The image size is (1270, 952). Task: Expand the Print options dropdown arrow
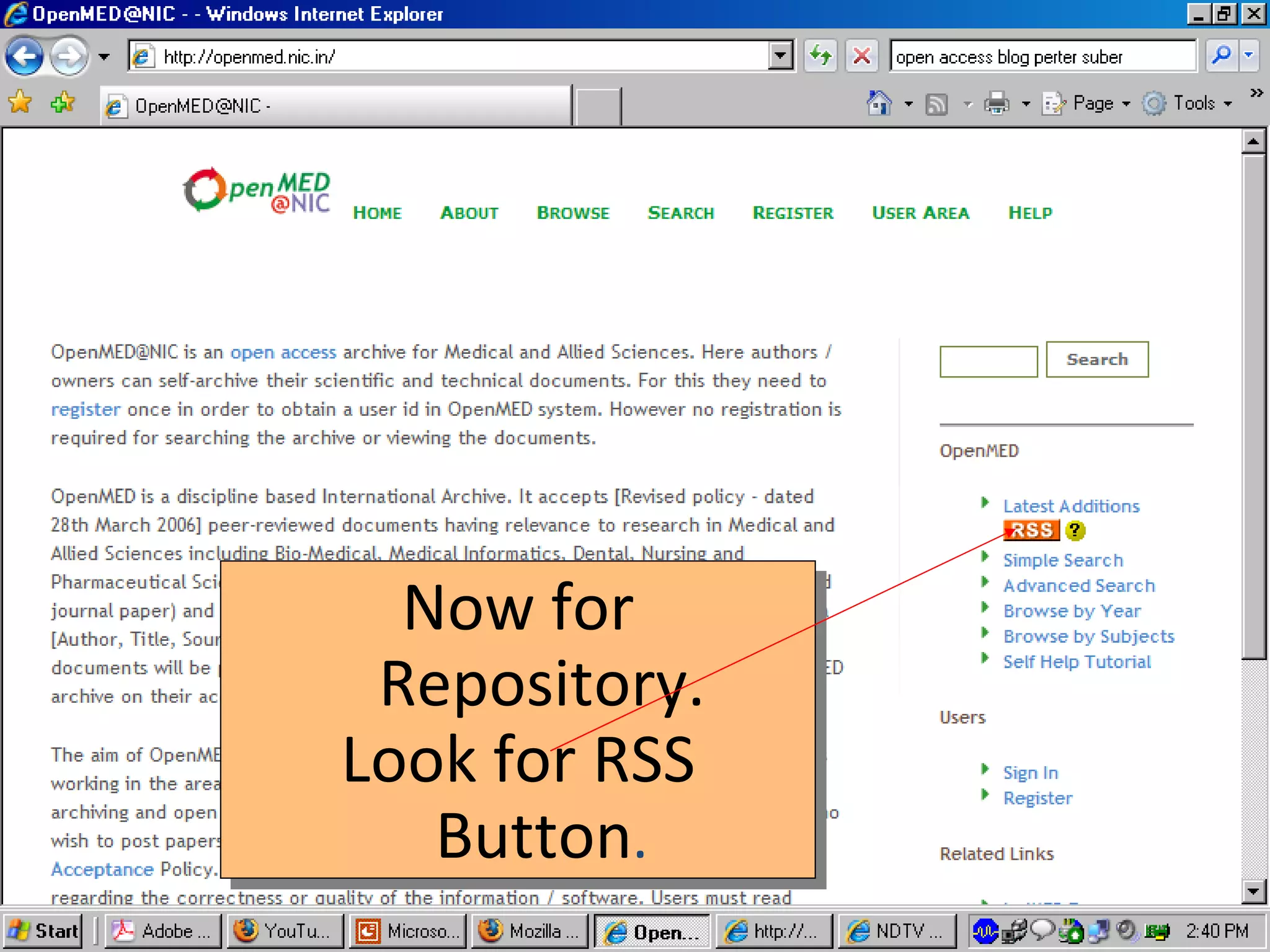coord(1026,104)
